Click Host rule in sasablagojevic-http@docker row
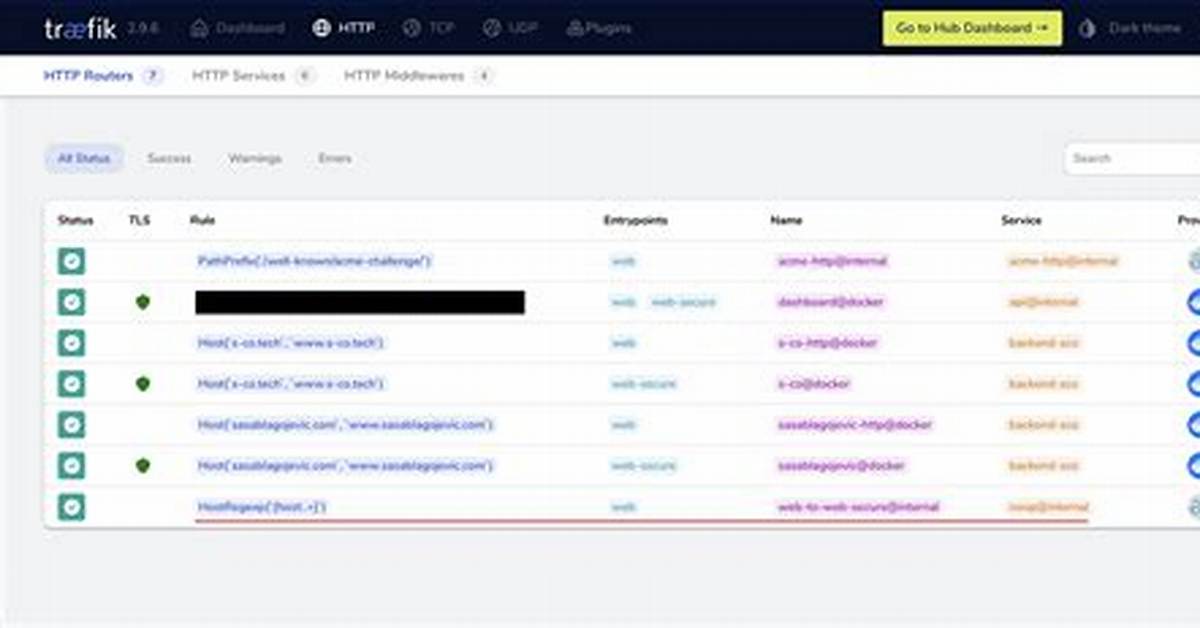The image size is (1200, 628). [x=346, y=425]
